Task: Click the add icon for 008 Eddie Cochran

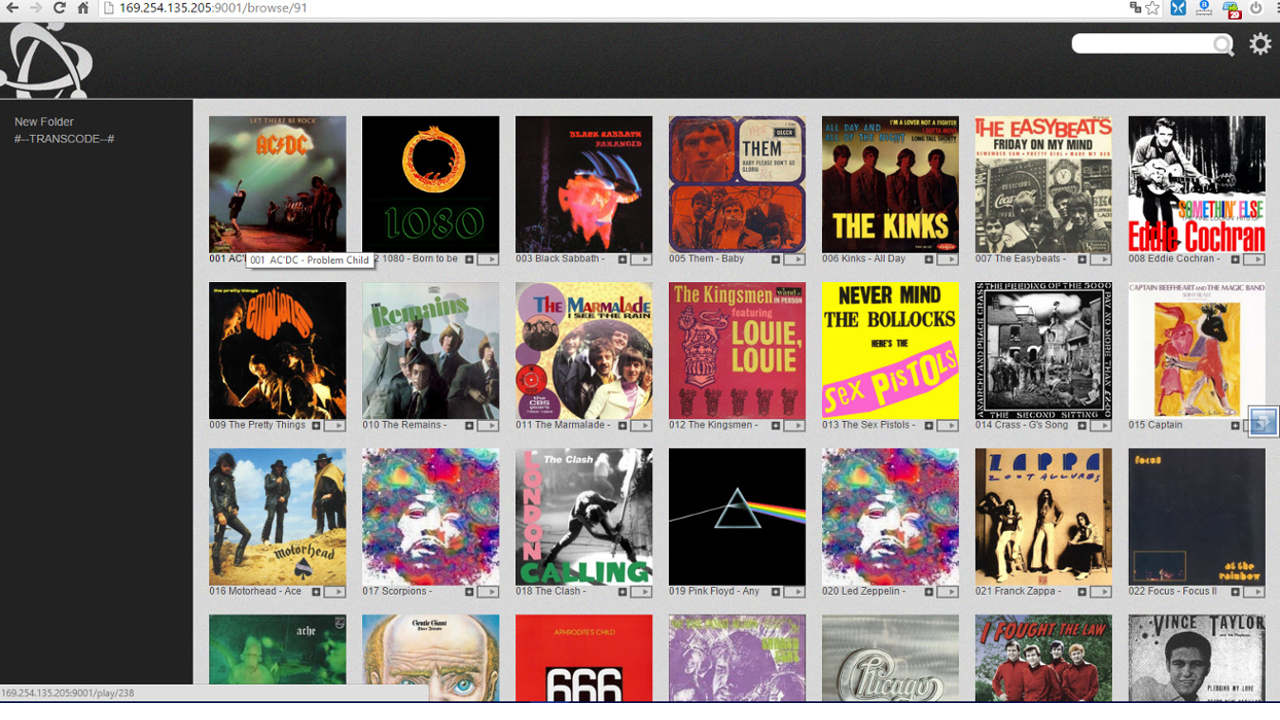Action: (x=1236, y=259)
